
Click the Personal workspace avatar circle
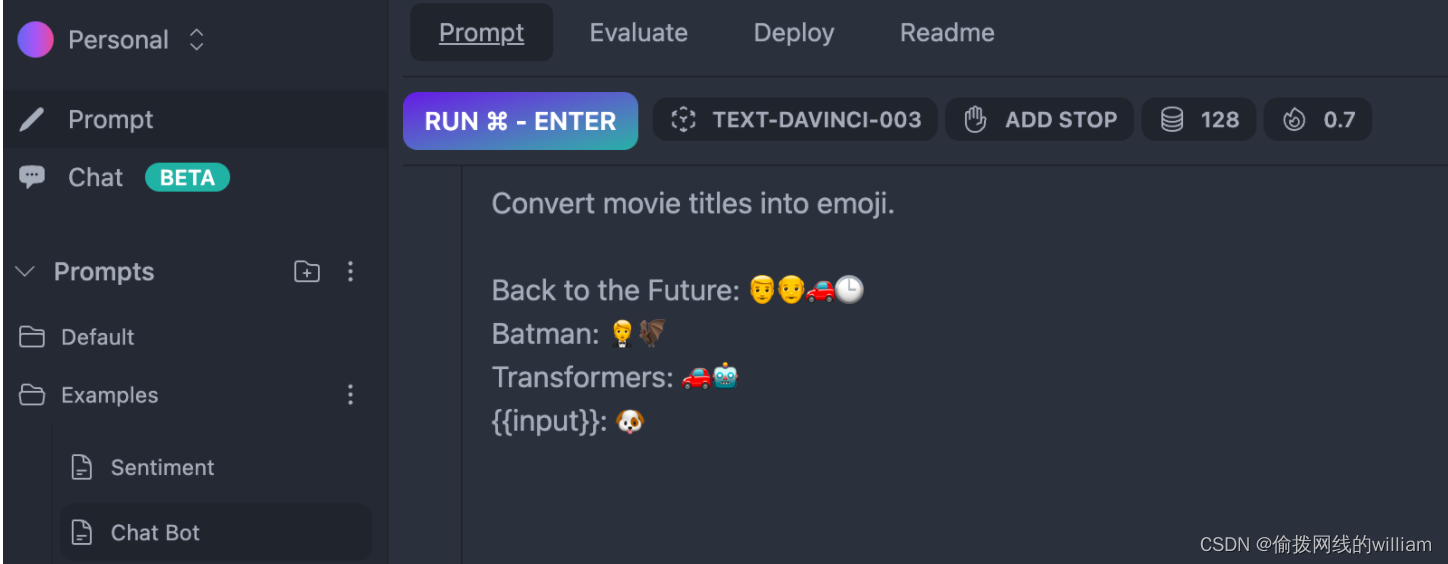tap(35, 40)
